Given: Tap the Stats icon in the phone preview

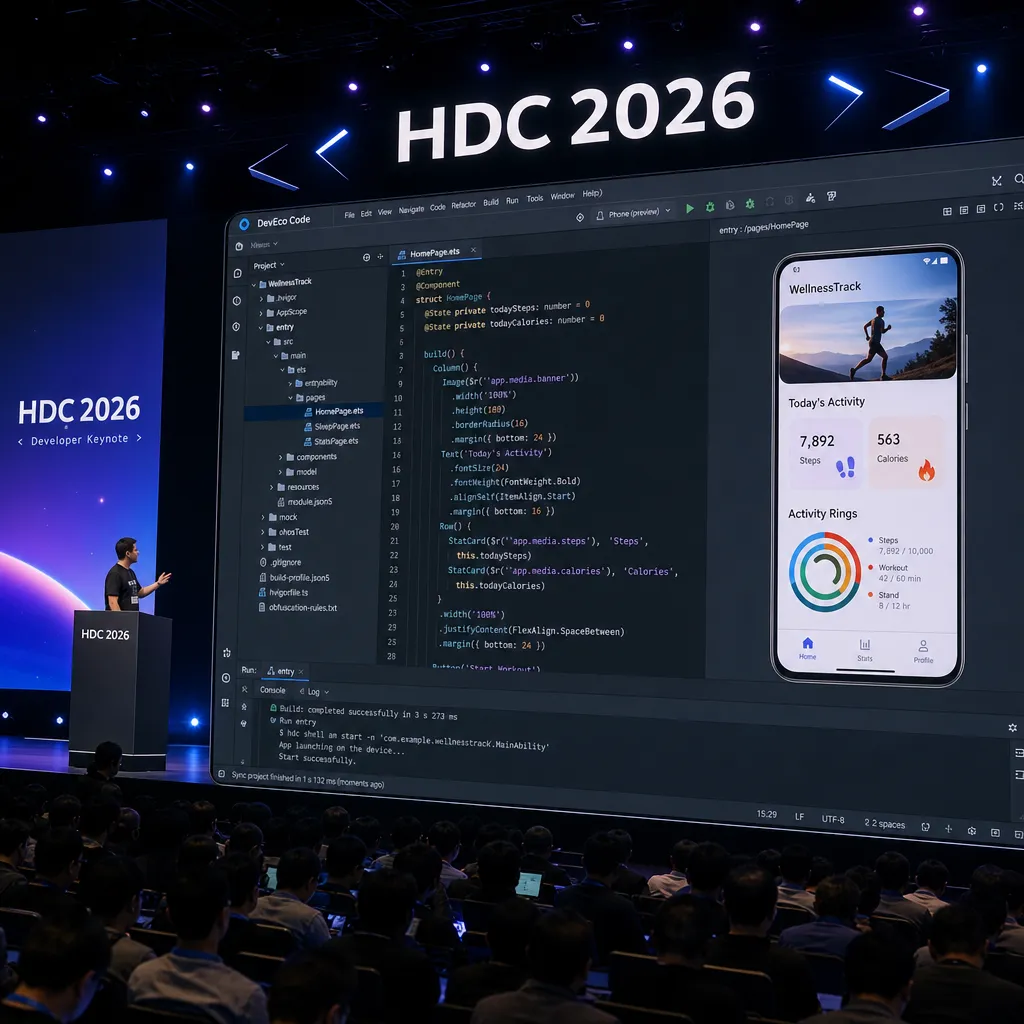Looking at the screenshot, I should [865, 645].
